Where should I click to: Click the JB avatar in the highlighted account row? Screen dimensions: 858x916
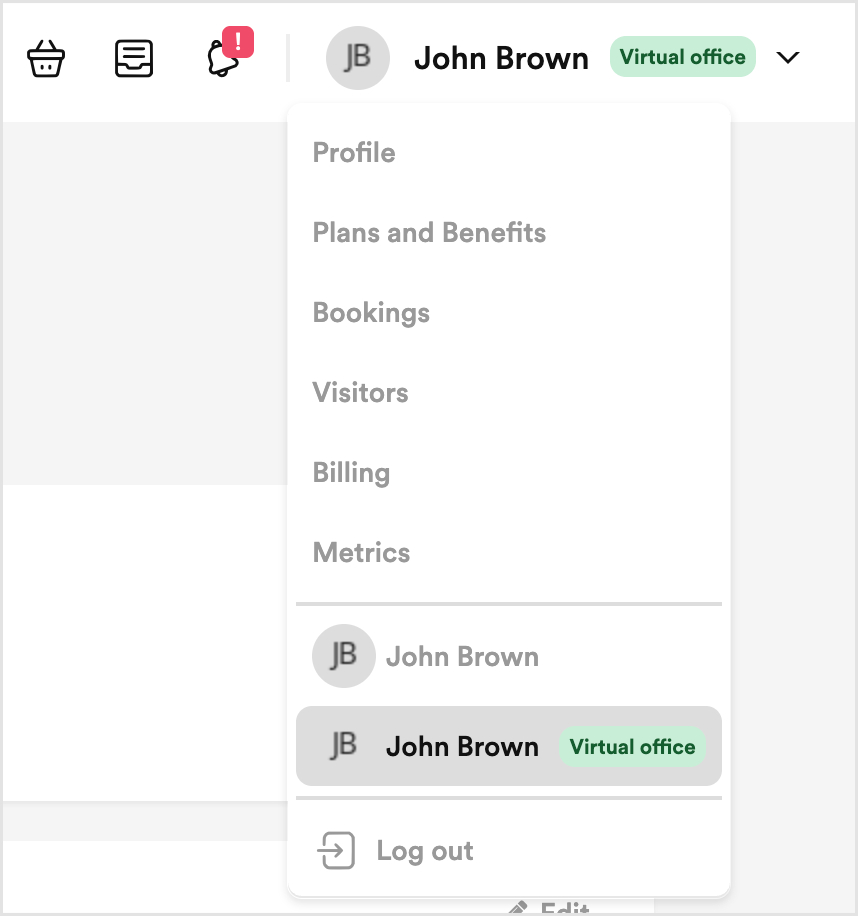coord(343,746)
